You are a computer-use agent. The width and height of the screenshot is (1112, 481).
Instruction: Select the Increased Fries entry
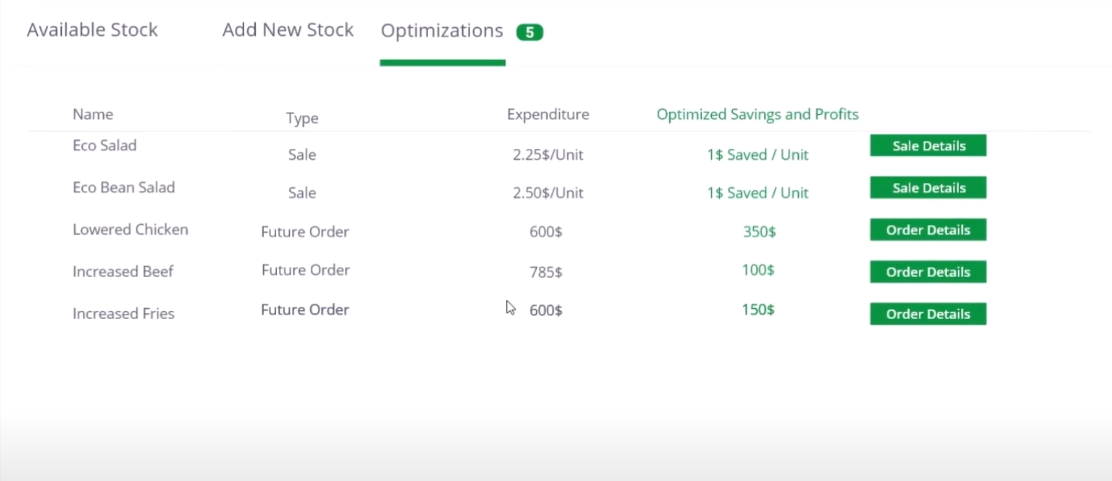coord(123,314)
